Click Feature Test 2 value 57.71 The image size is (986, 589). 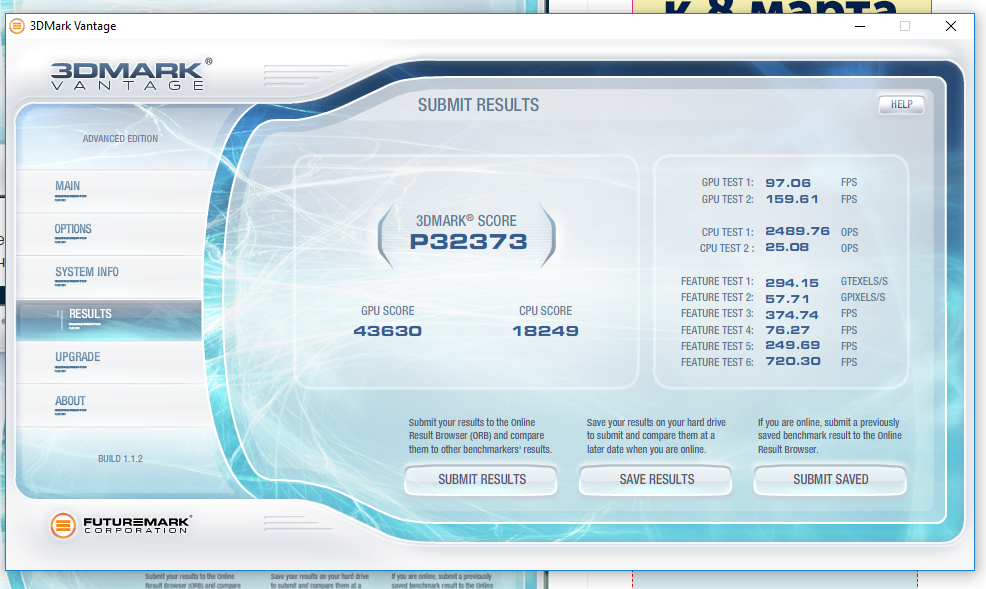tap(787, 299)
